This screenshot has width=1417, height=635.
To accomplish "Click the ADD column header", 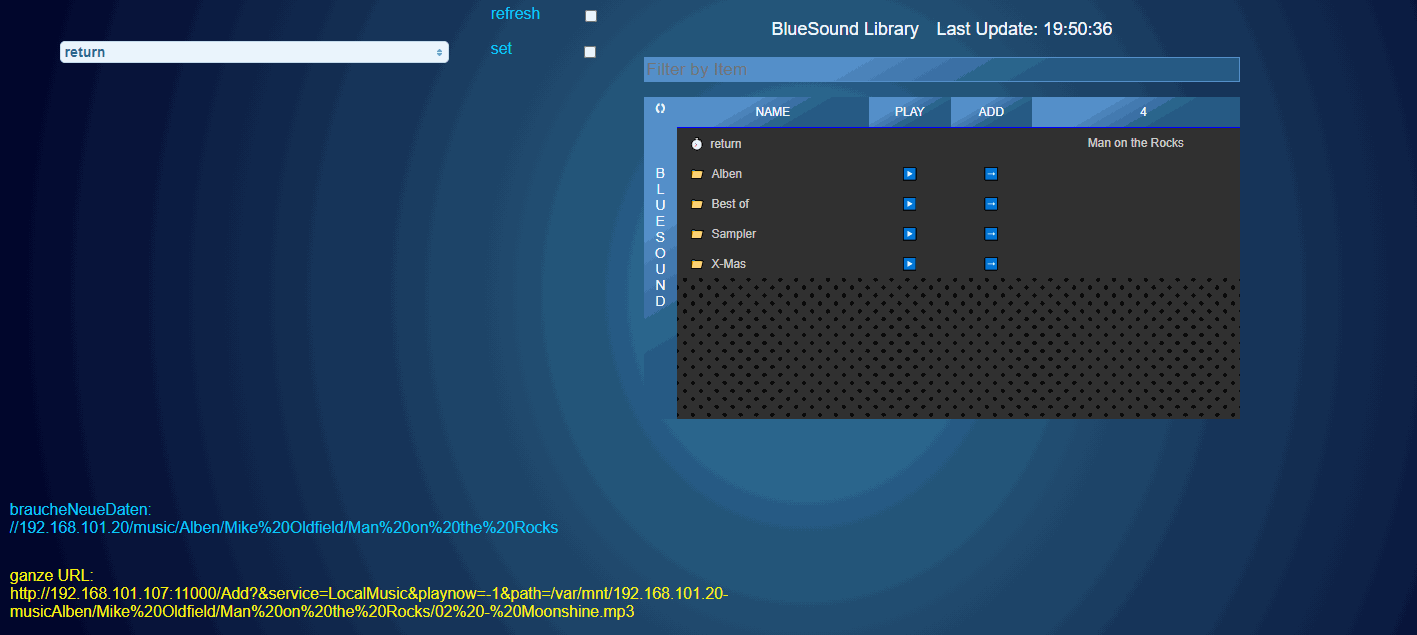I will 991,112.
